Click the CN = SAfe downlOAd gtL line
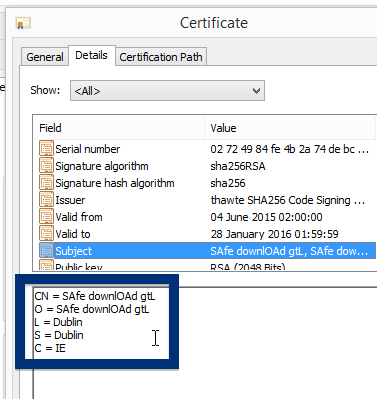Image resolution: width=377 pixels, height=399 pixels. [95, 296]
